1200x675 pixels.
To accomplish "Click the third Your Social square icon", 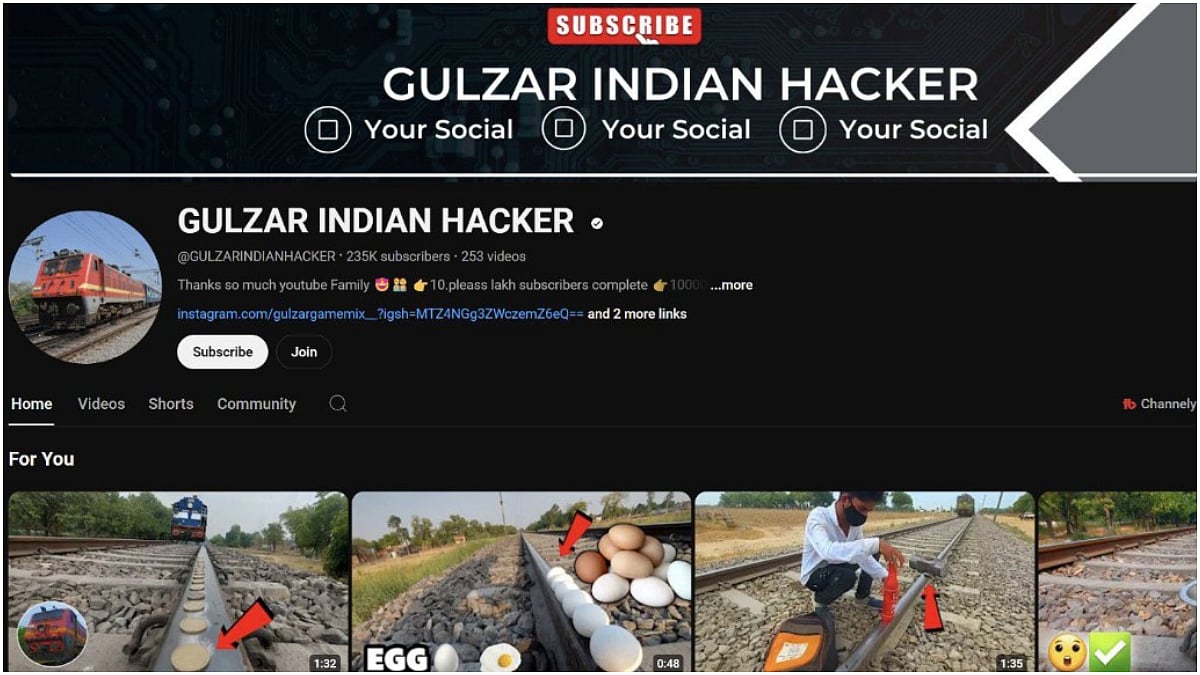I will [803, 129].
